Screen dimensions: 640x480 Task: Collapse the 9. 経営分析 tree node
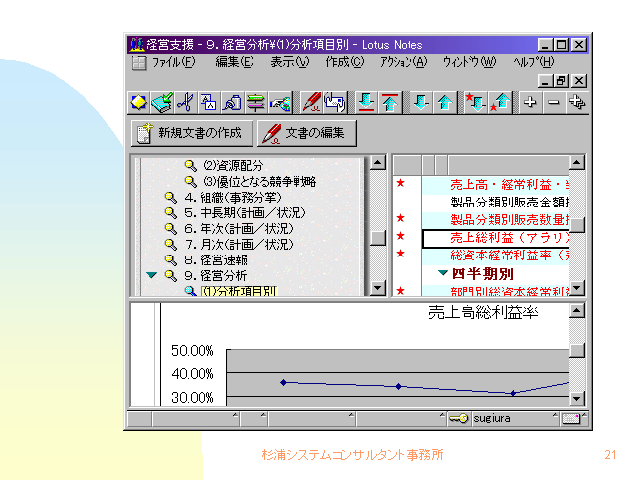(151, 275)
